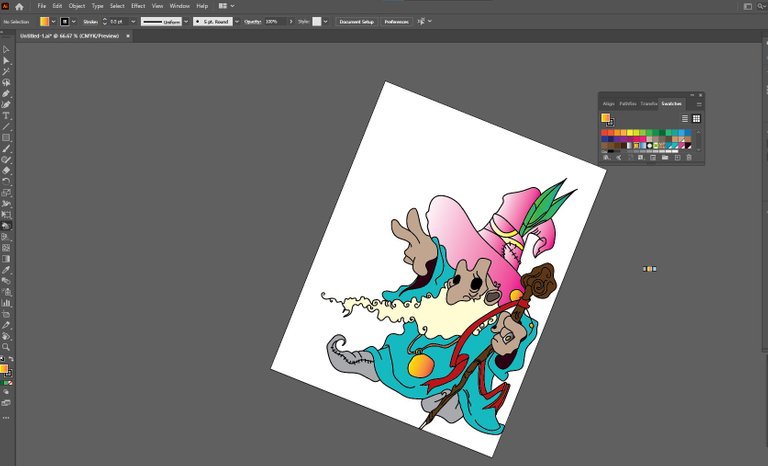
Task: Click the Home icon in menu bar
Action: click(19, 6)
